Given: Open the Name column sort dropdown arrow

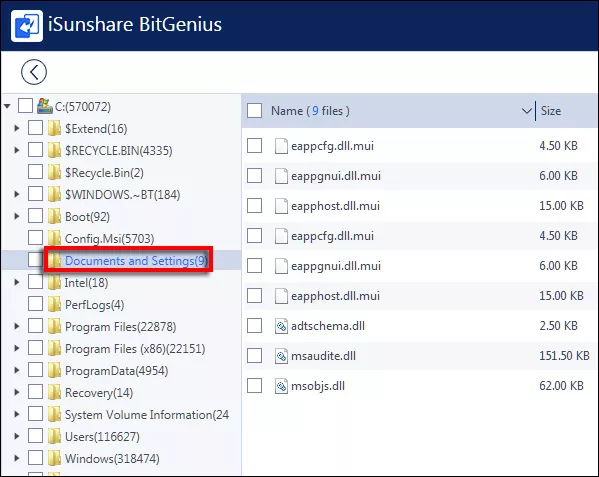Looking at the screenshot, I should point(527,111).
